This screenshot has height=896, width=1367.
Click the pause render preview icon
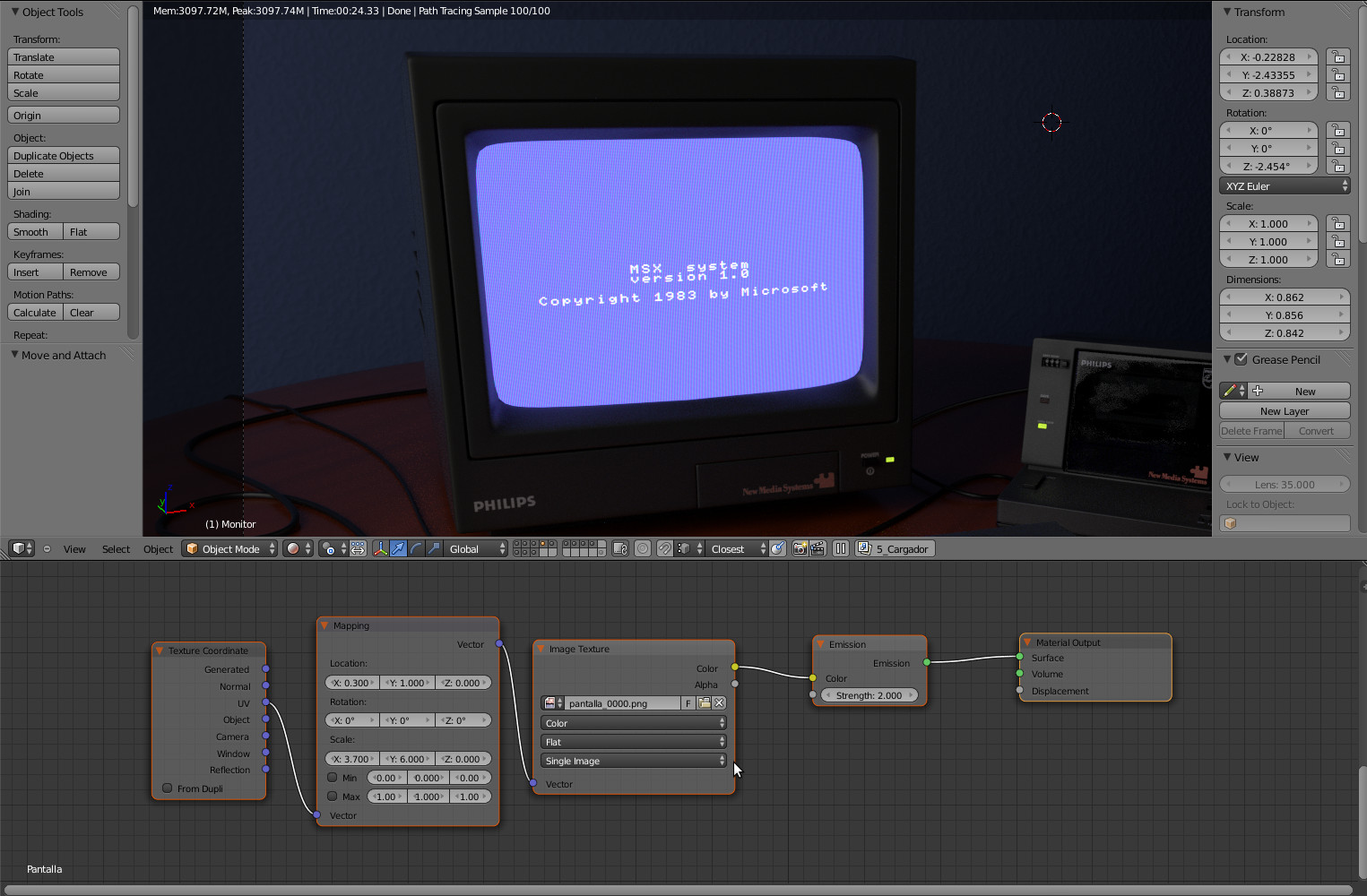pyautogui.click(x=841, y=548)
